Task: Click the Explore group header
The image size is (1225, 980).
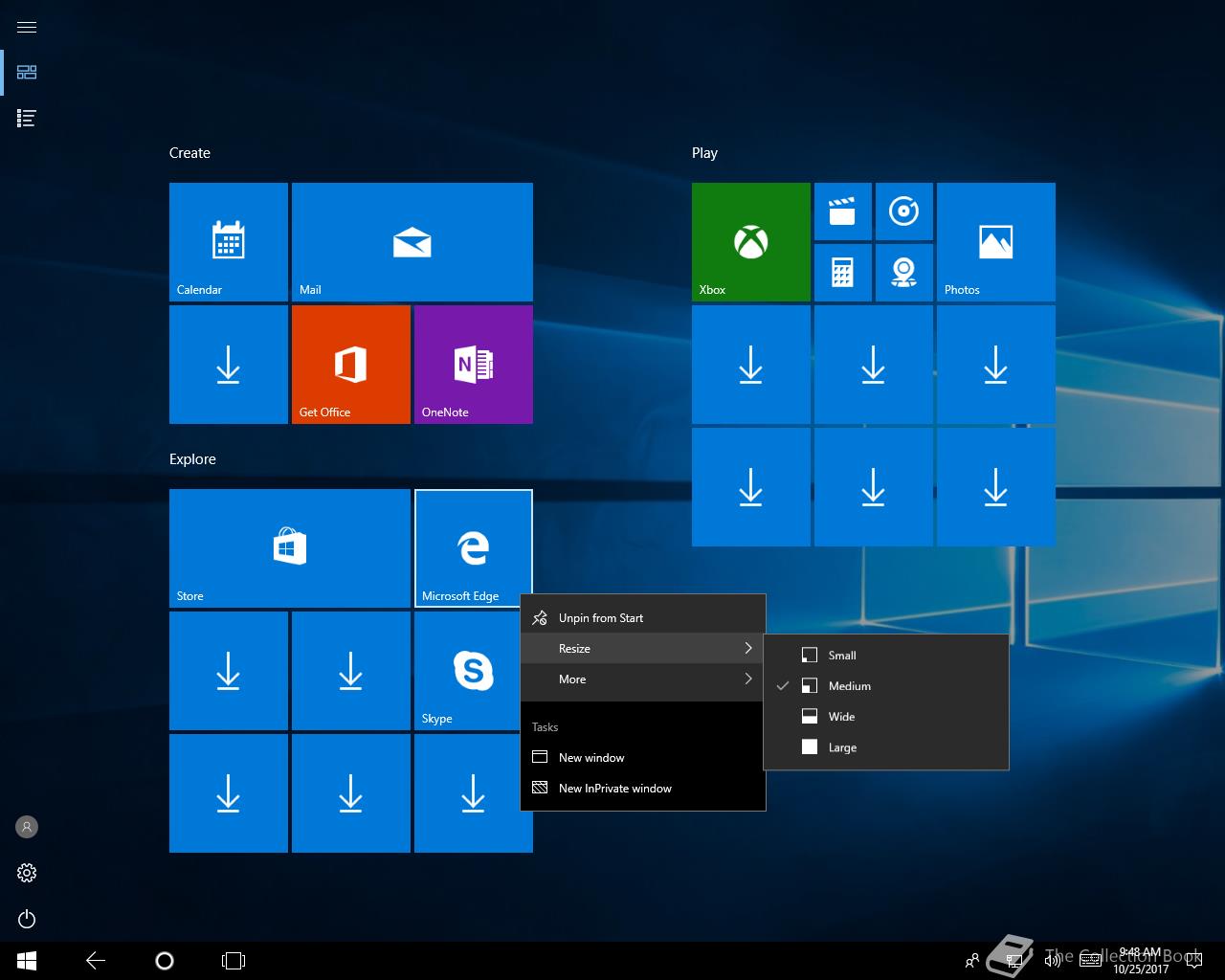Action: (192, 459)
